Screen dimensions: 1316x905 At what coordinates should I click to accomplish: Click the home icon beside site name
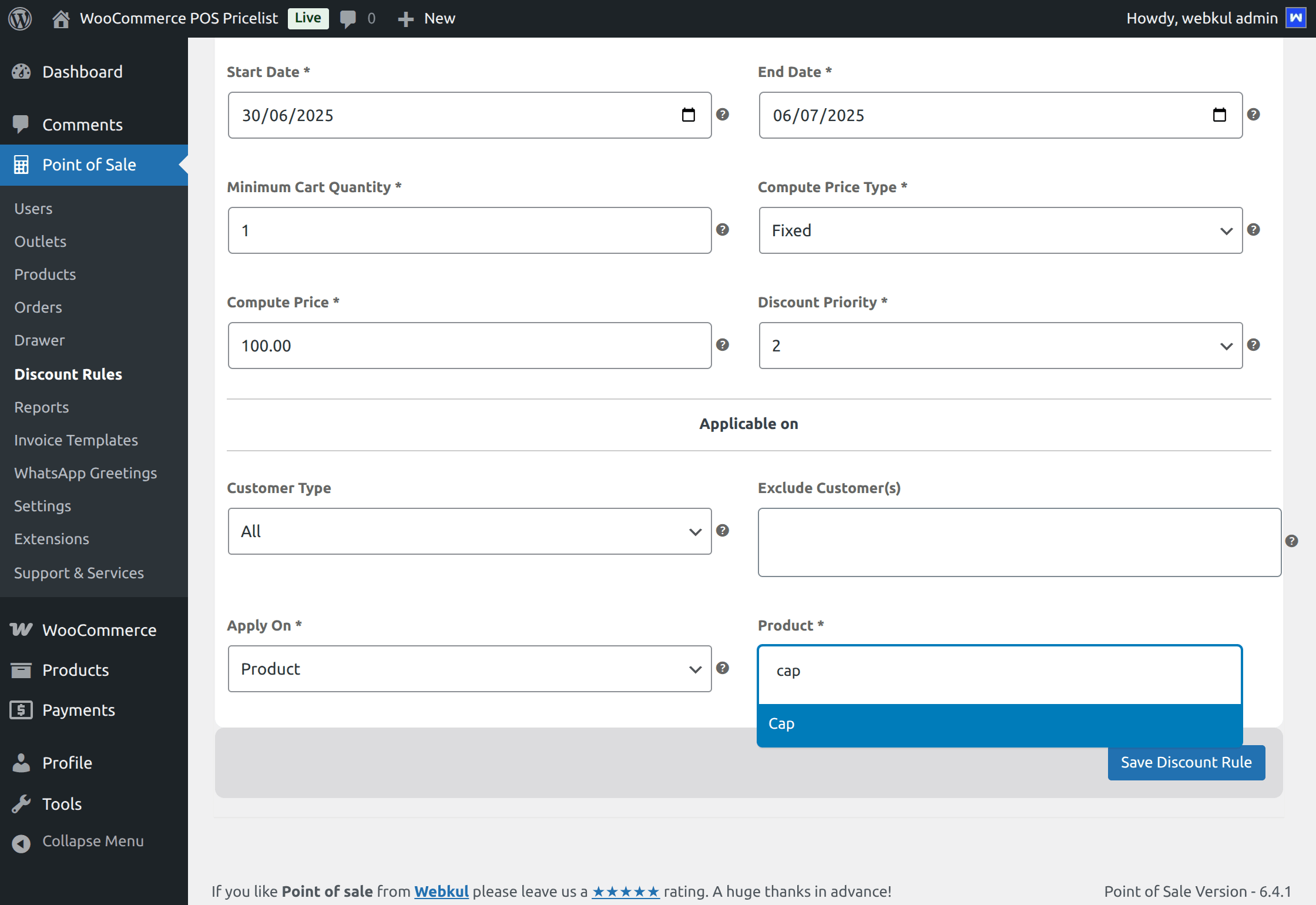click(x=61, y=18)
